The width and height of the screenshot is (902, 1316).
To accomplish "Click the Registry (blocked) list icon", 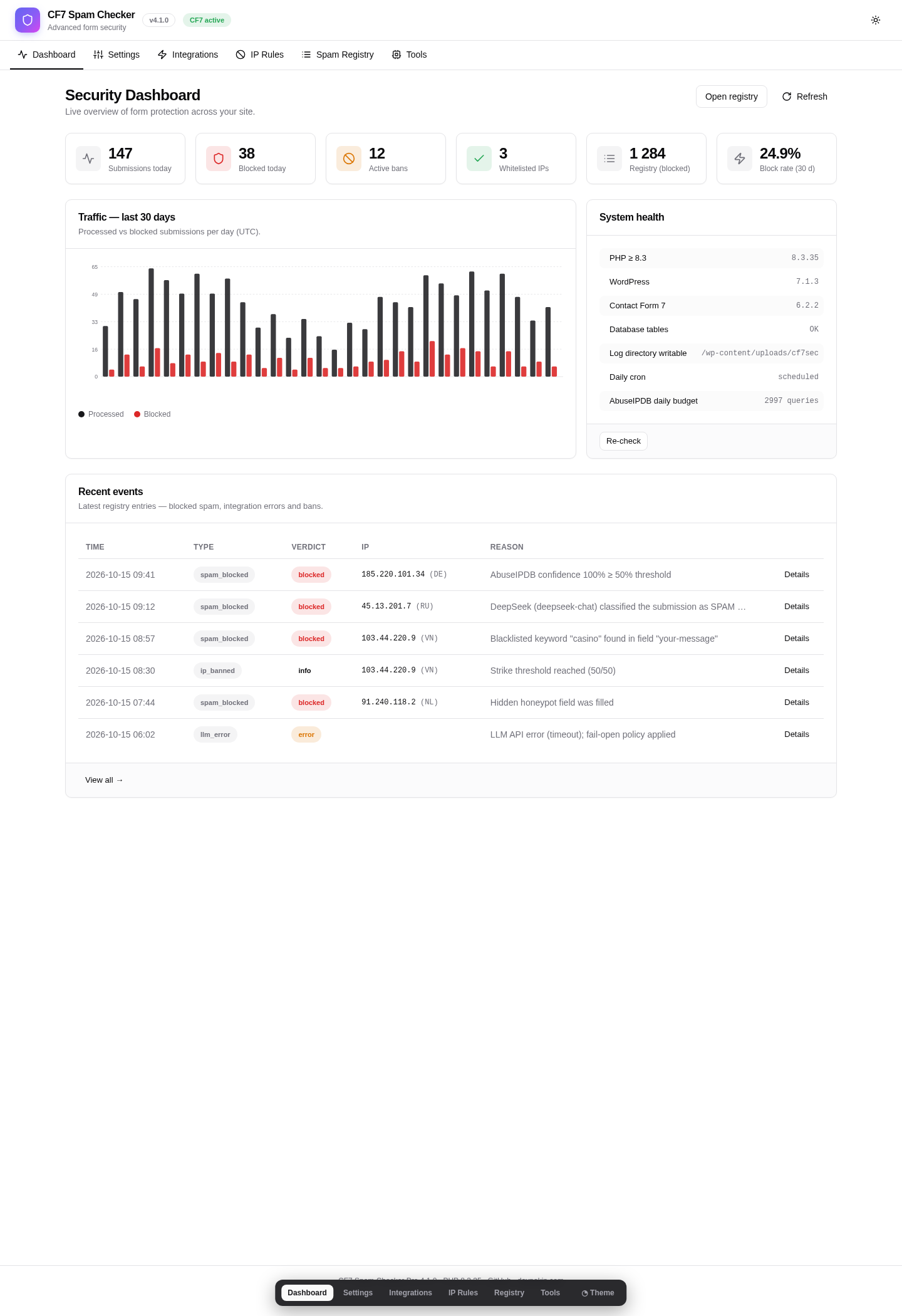I will click(x=609, y=159).
